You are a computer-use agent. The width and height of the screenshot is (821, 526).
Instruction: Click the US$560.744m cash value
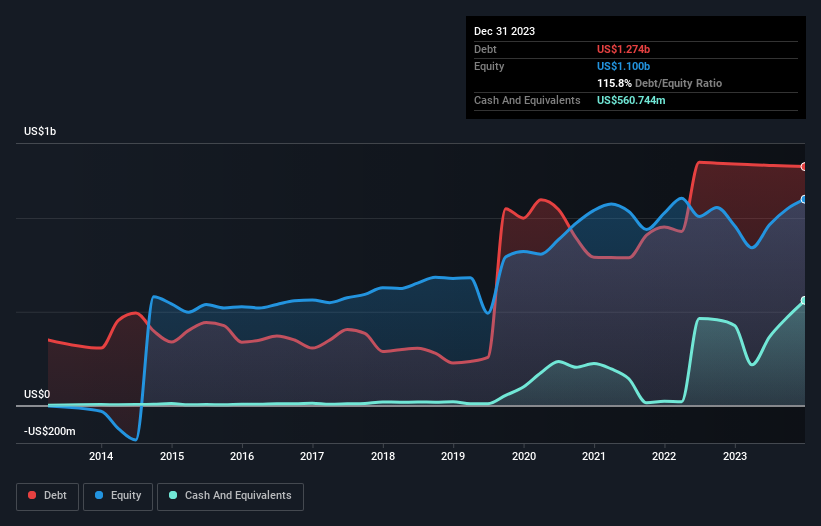[631, 100]
